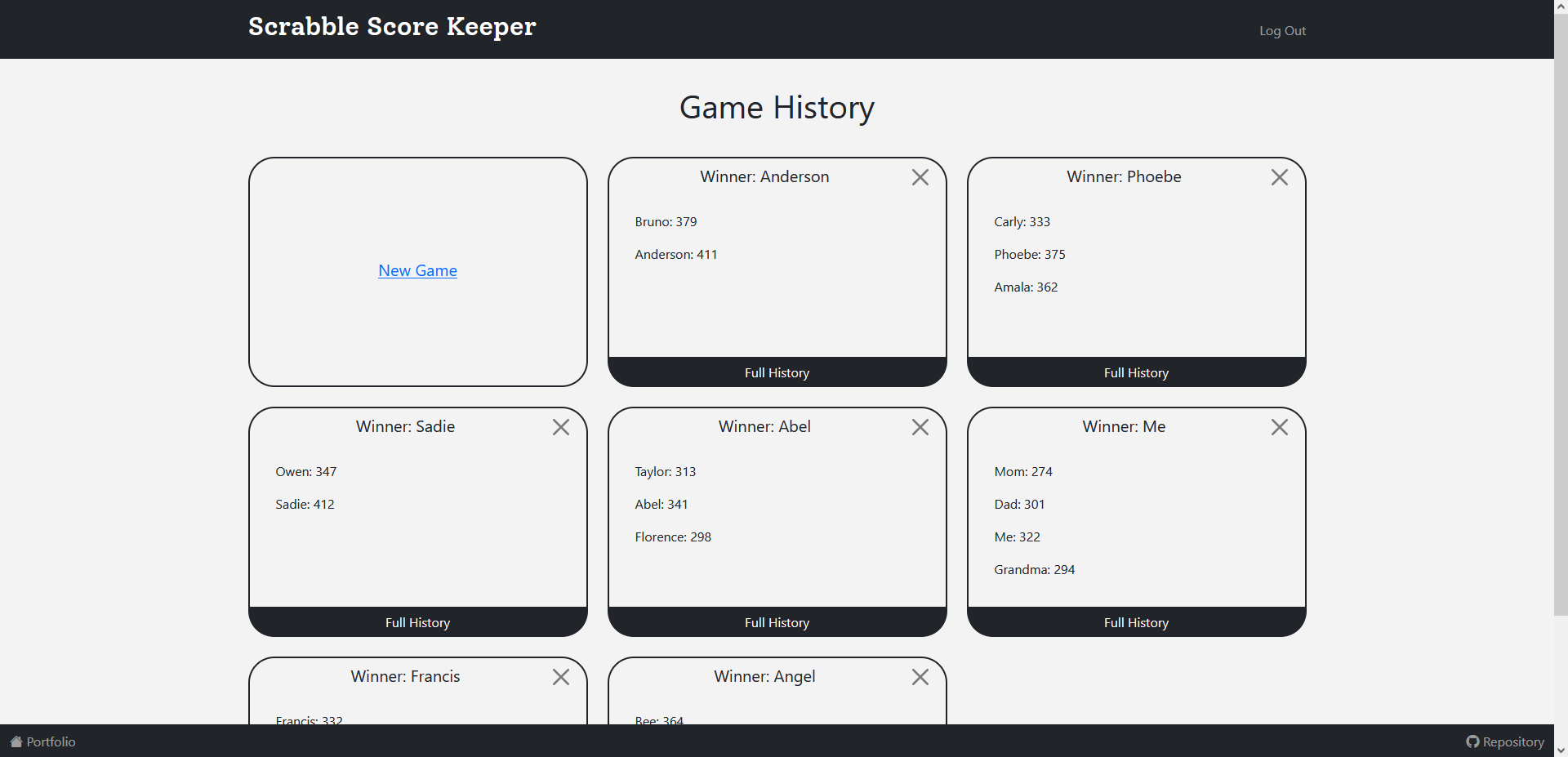Click the scrollbar up arrow
1568x757 pixels.
click(x=1561, y=7)
